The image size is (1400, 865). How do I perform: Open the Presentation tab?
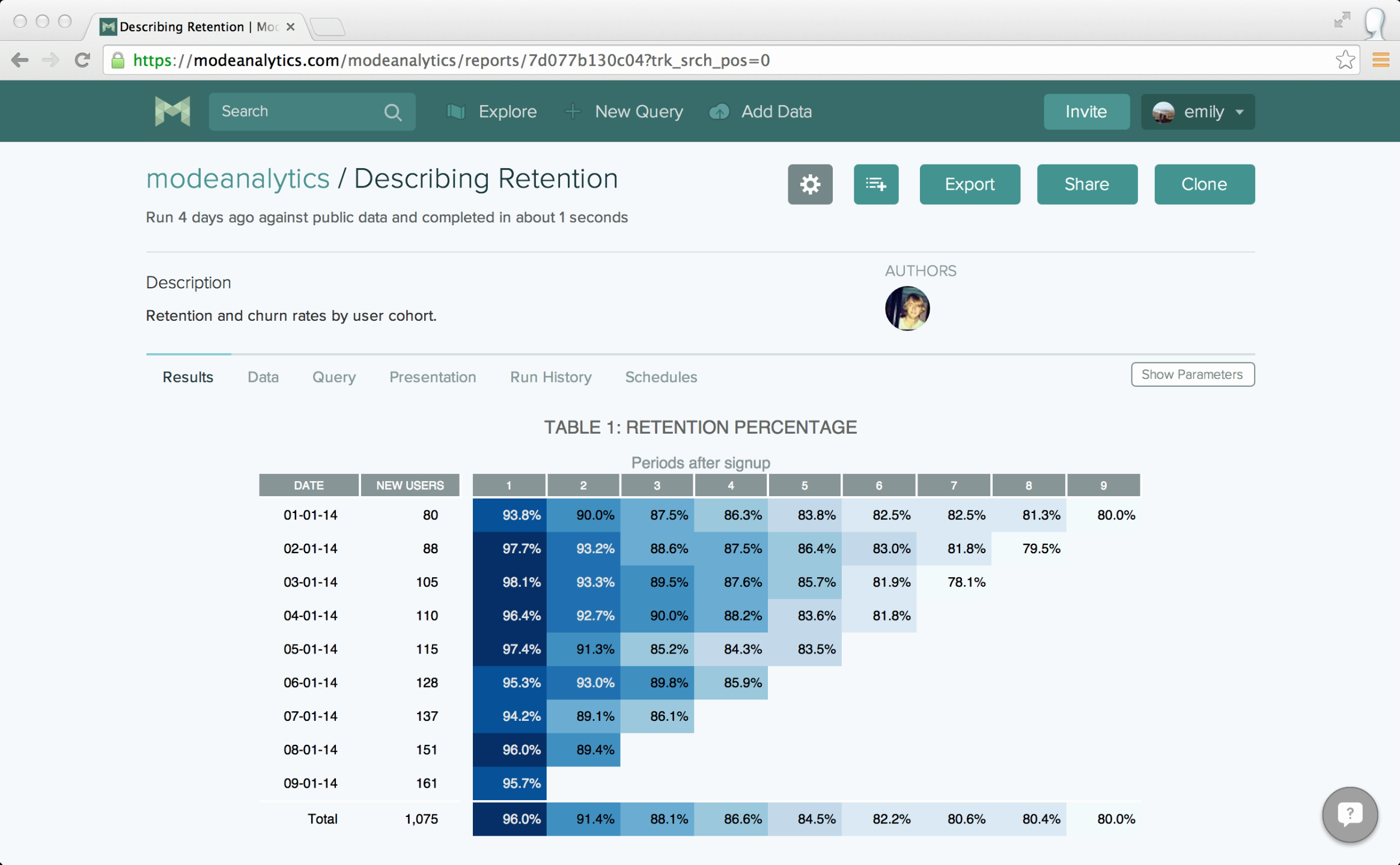tap(433, 377)
